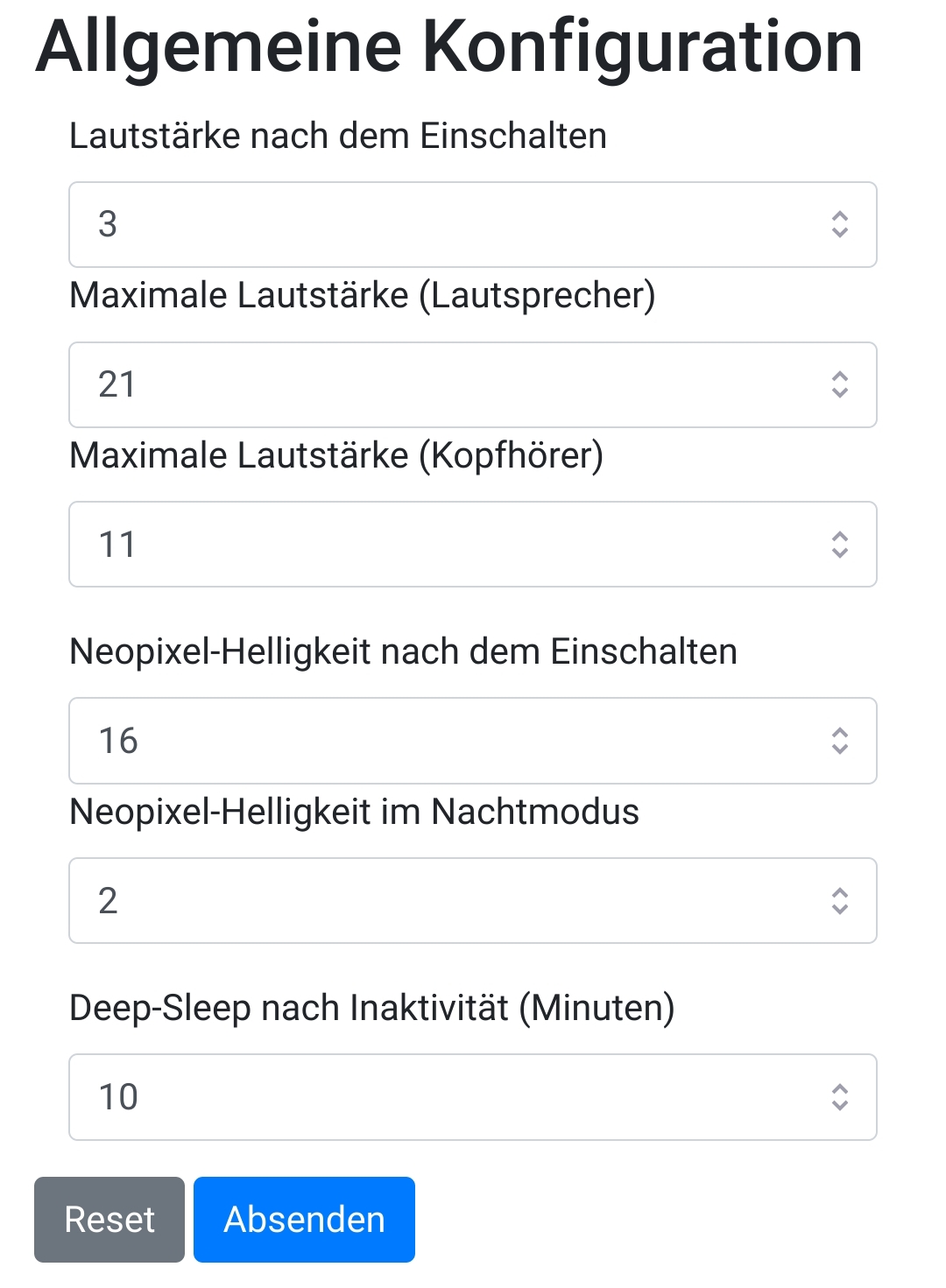Increase Lautstärke nach dem Einschalten with up arrow
The width and height of the screenshot is (946, 1288).
840,215
